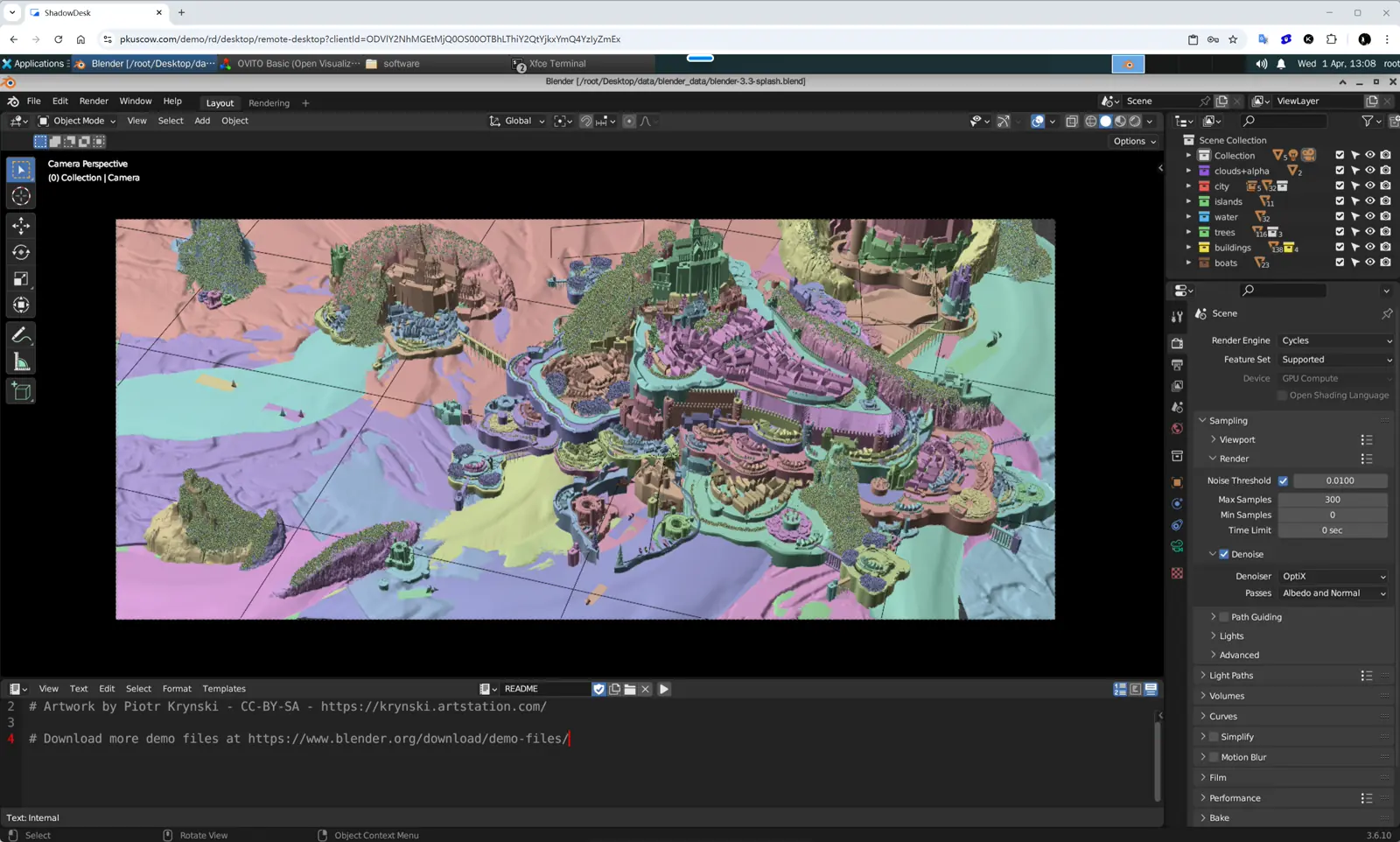
Task: Open the Object Constraints properties tab
Action: click(x=1177, y=525)
